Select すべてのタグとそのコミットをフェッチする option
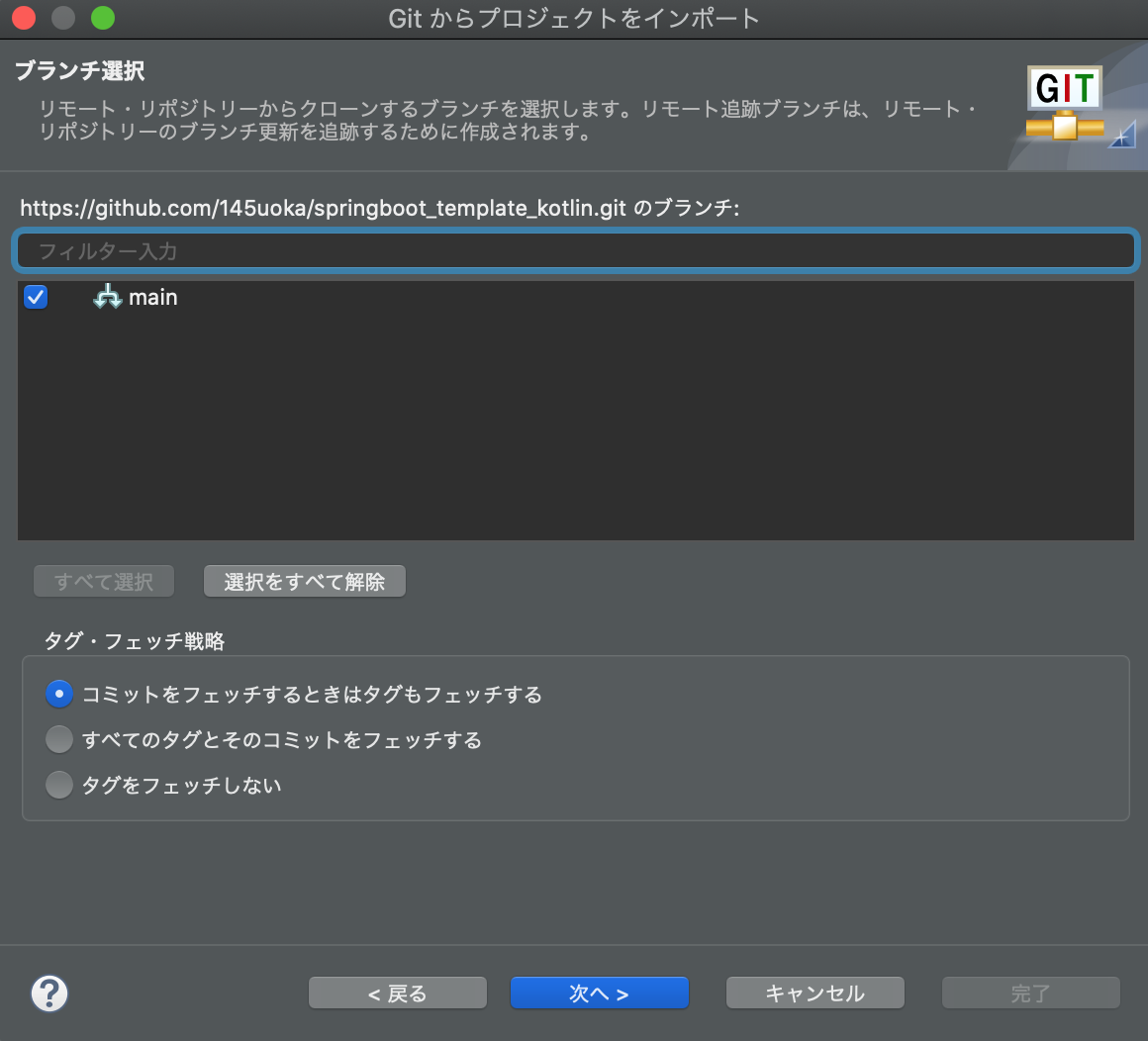This screenshot has height=1041, width=1148. [x=58, y=739]
